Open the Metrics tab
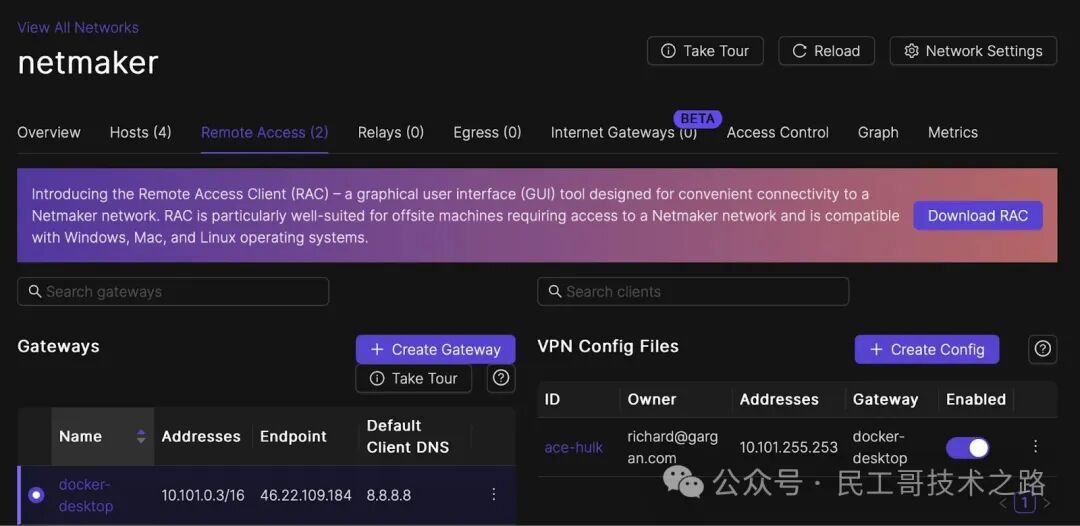The width and height of the screenshot is (1080, 526). [x=952, y=132]
